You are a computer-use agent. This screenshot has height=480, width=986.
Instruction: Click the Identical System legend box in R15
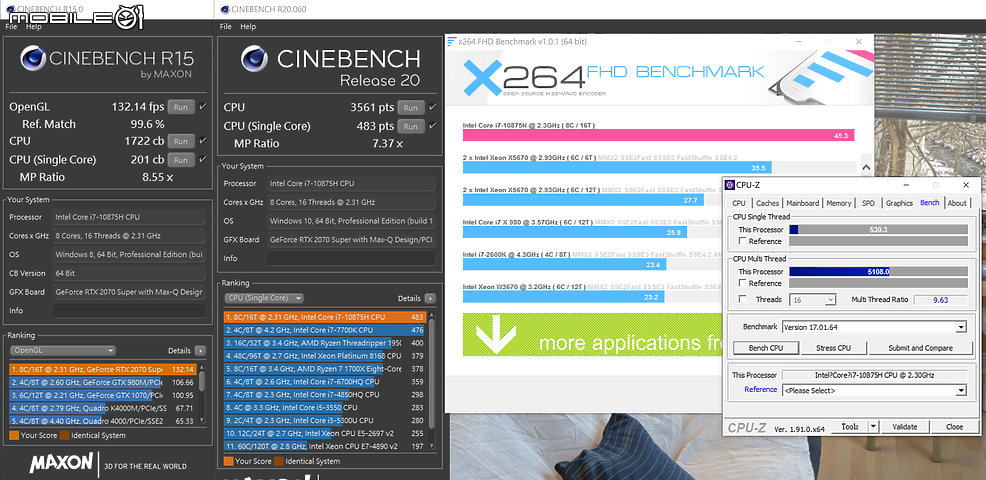pos(64,435)
